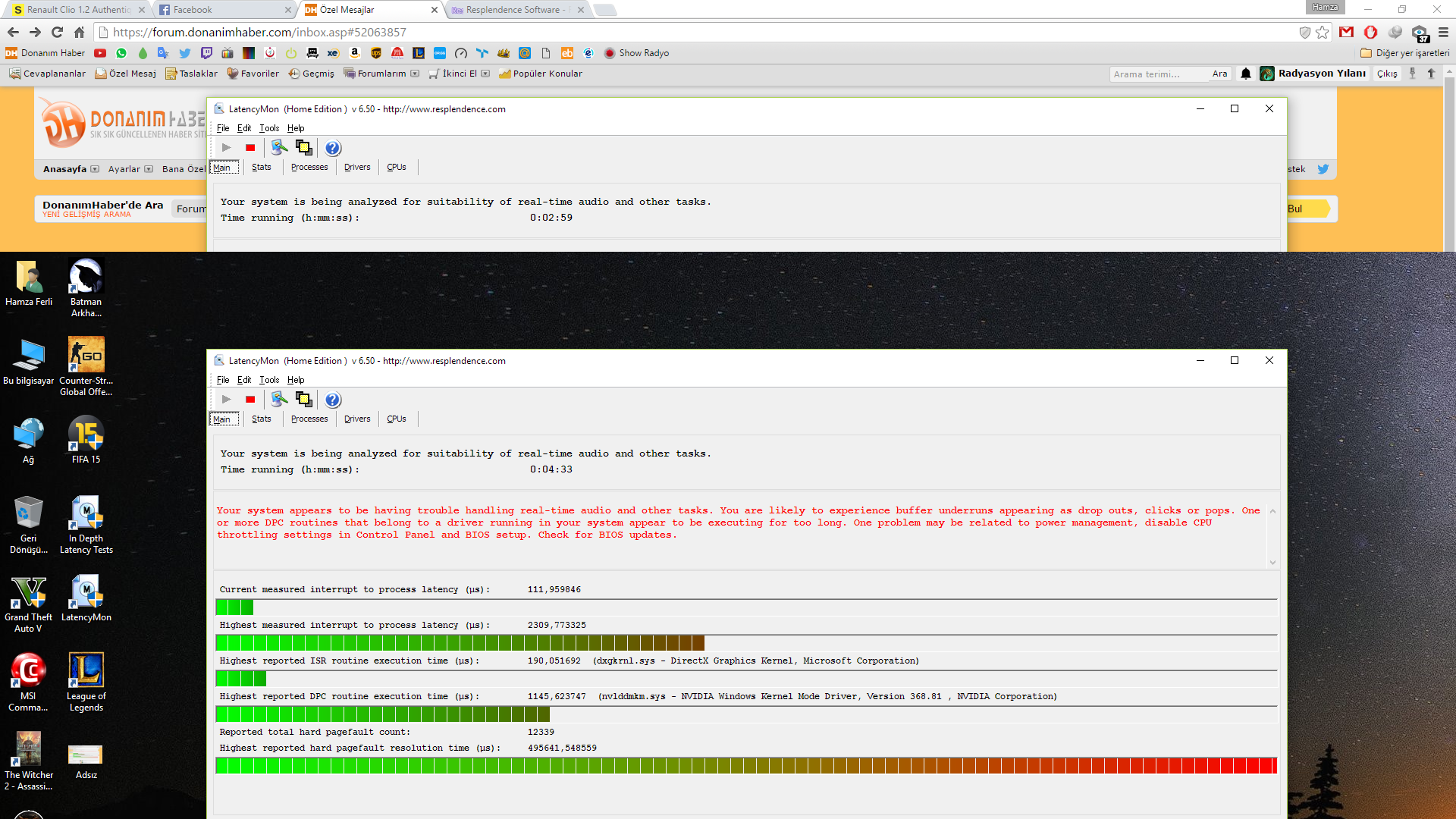Image resolution: width=1456 pixels, height=819 pixels.
Task: Select the In Depth Latency Tests desktop icon
Action: (x=86, y=525)
